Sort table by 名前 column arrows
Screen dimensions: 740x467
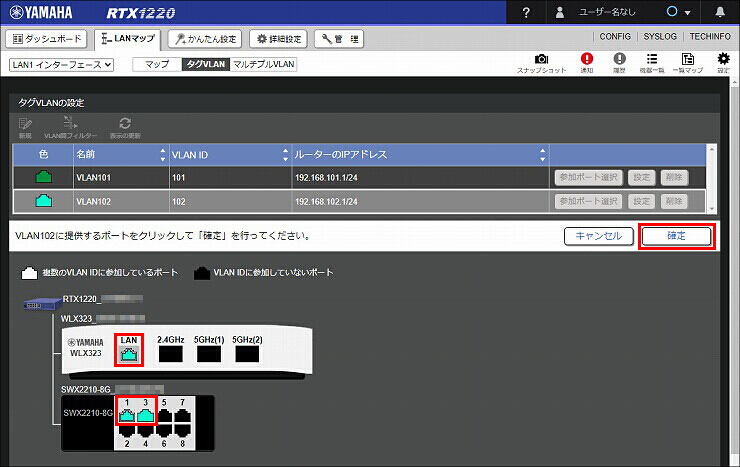pos(163,155)
